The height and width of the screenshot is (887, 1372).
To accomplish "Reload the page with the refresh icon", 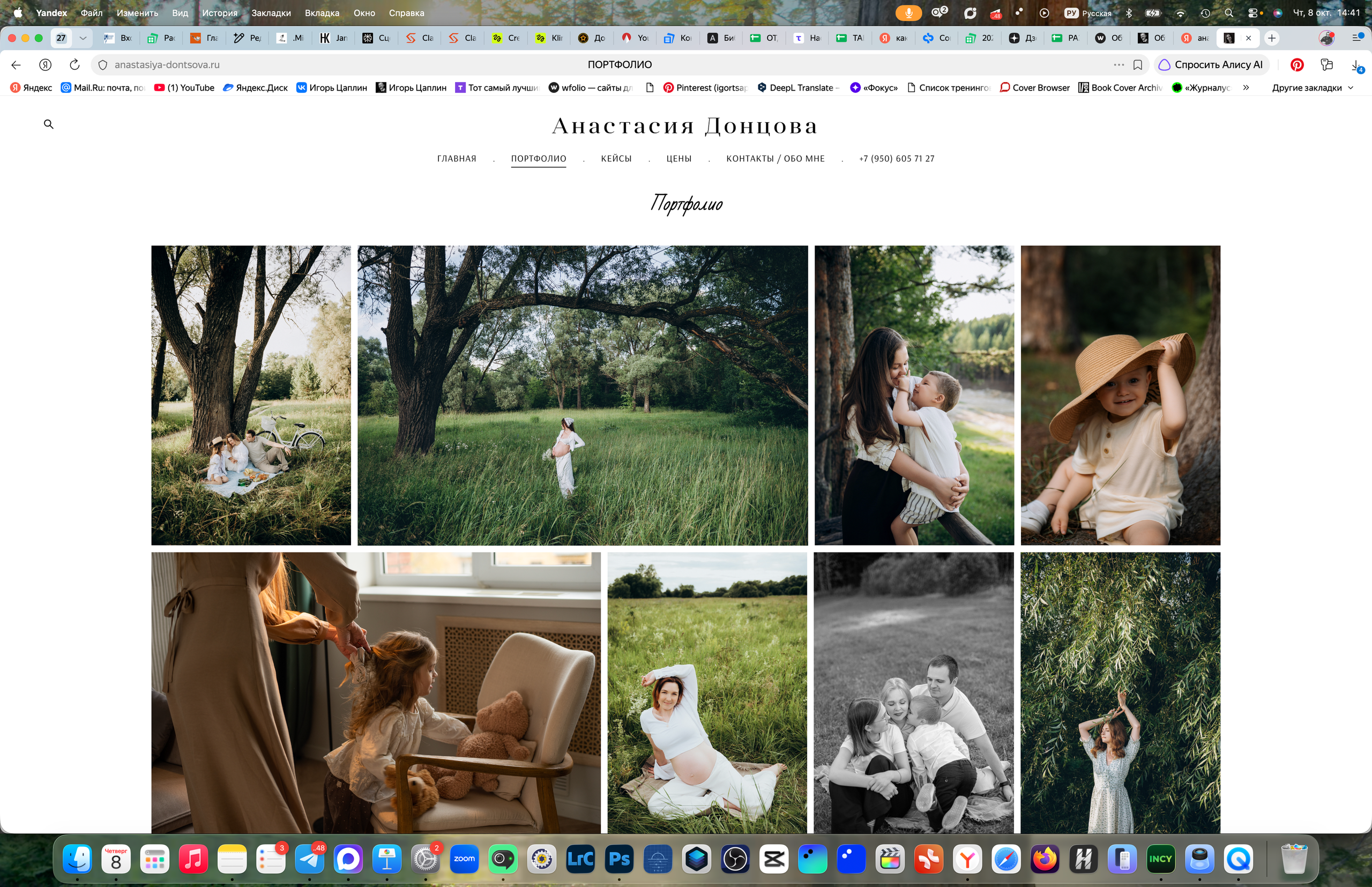I will [74, 65].
